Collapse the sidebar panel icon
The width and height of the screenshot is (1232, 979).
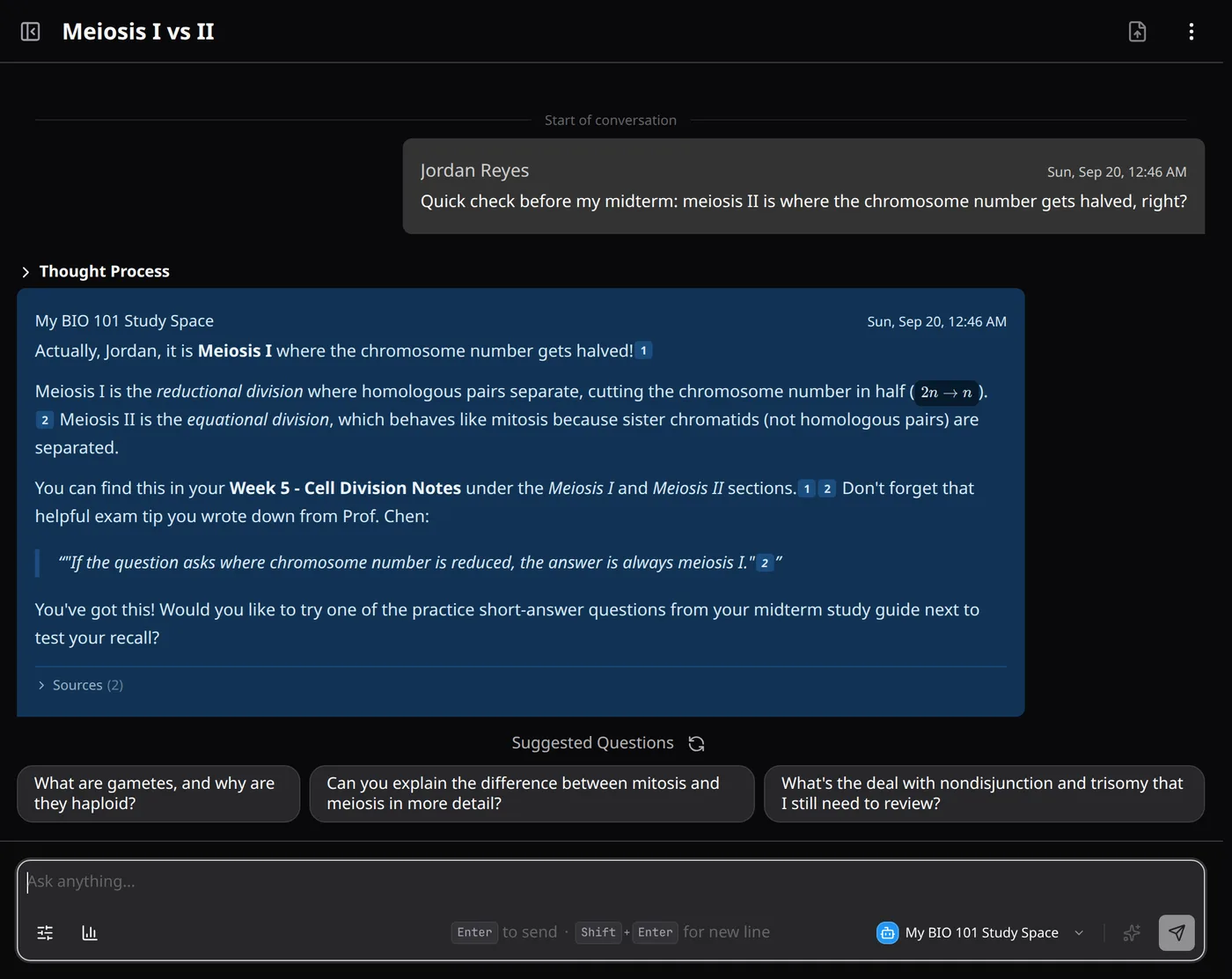pos(30,32)
